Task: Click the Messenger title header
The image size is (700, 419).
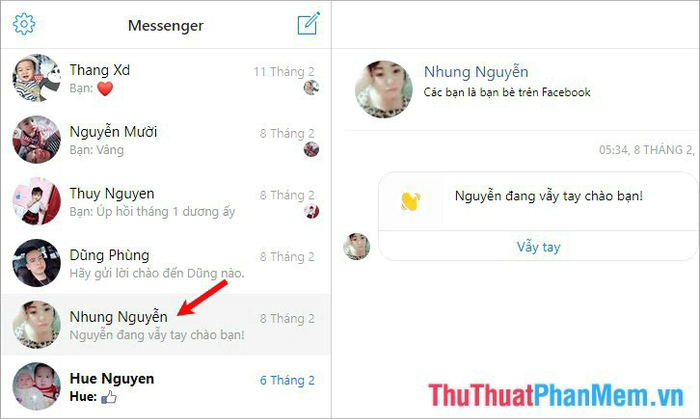Action: (166, 25)
